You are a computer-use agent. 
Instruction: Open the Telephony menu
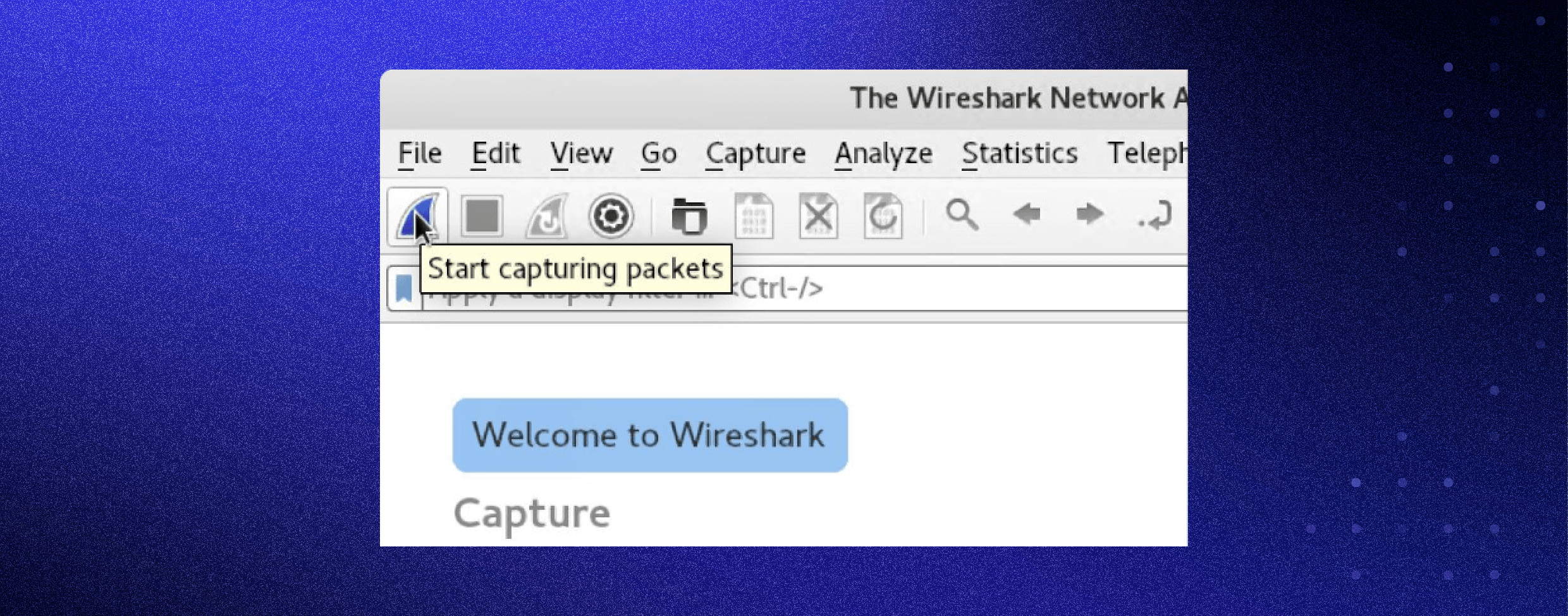(x=1147, y=154)
